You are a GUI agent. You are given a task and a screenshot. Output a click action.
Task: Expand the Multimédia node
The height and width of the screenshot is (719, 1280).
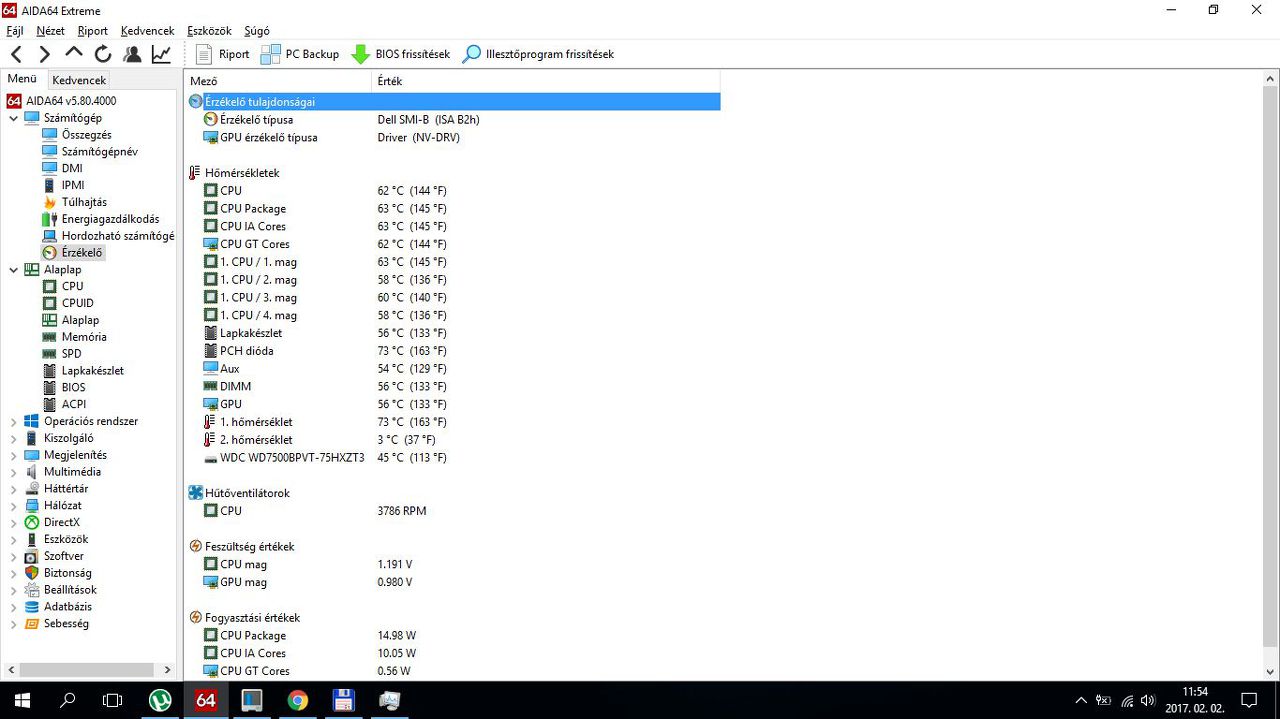(x=13, y=472)
